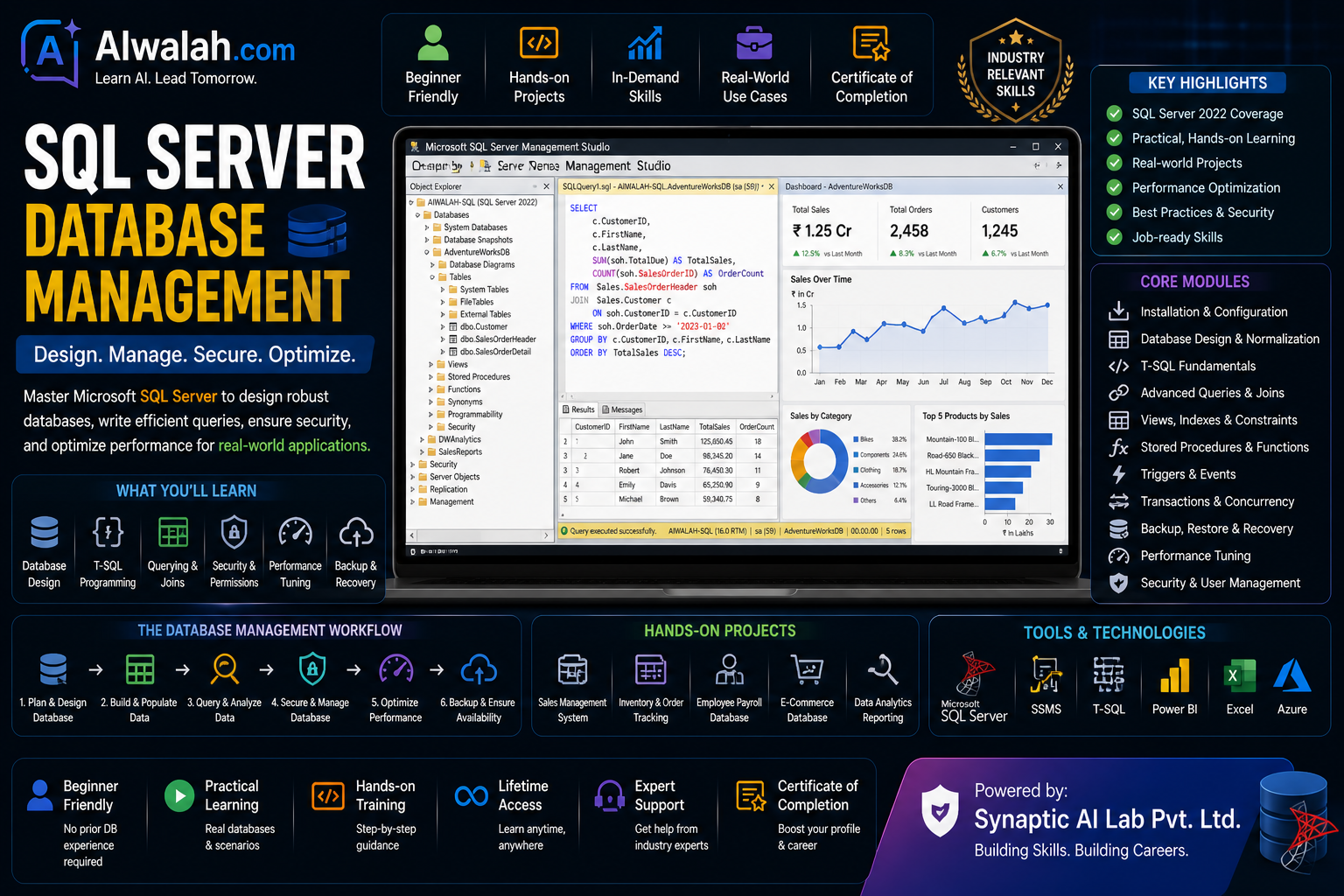Click the Clothing legend color swatch
Image resolution: width=1344 pixels, height=896 pixels.
[856, 470]
